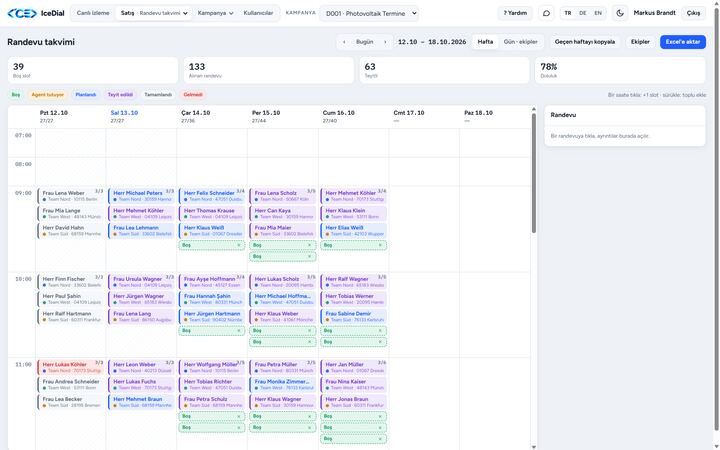Viewport: 720px width, 450px height.
Task: Open the Yardım help button
Action: [x=515, y=13]
